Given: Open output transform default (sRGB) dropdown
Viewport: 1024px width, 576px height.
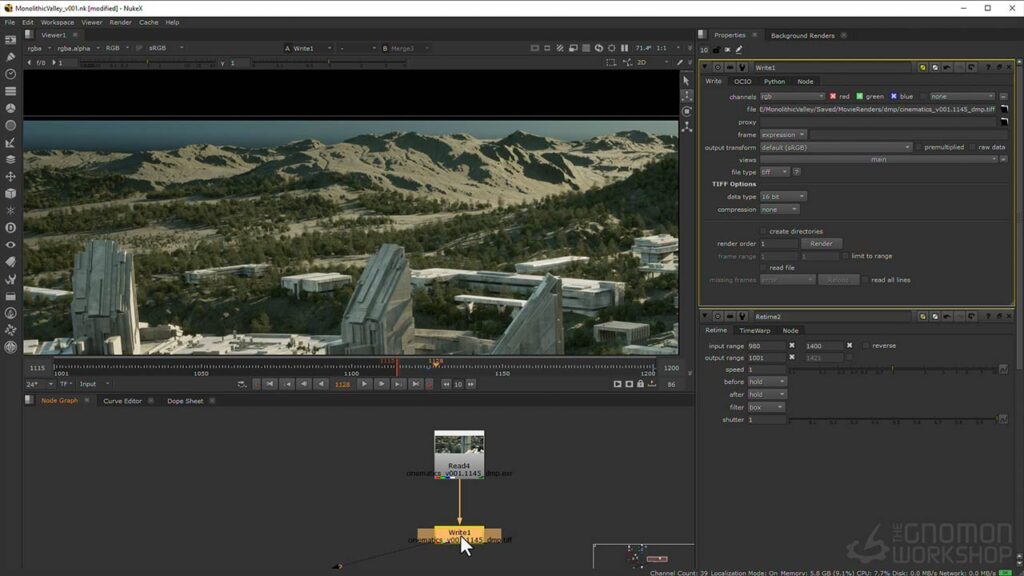Looking at the screenshot, I should [835, 147].
